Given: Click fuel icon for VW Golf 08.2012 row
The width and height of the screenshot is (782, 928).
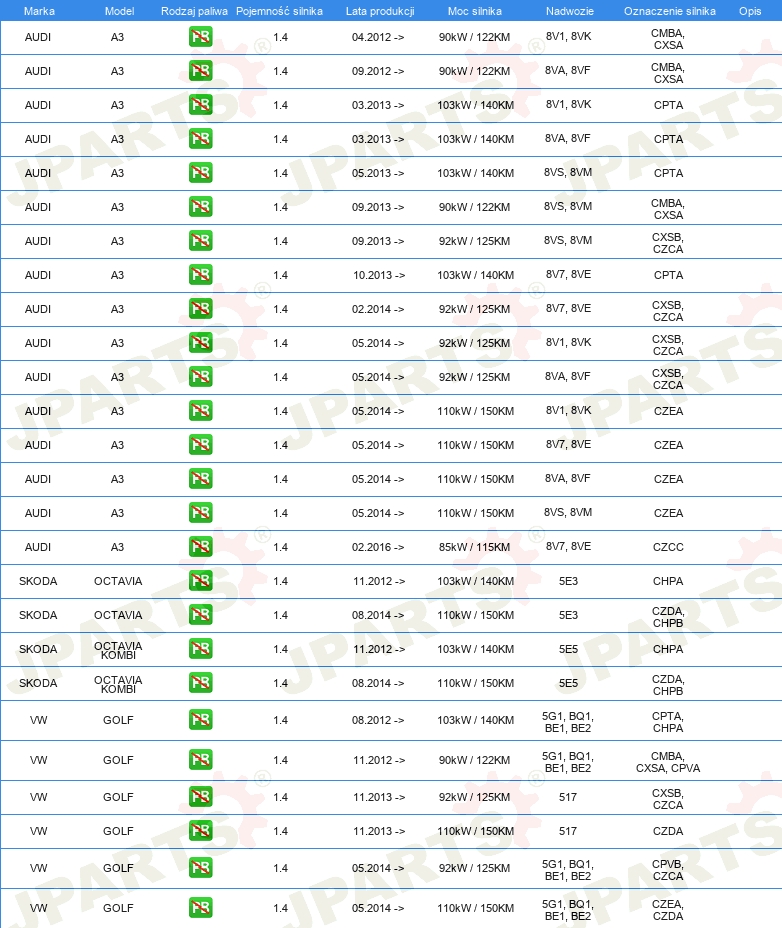Looking at the screenshot, I should (201, 720).
